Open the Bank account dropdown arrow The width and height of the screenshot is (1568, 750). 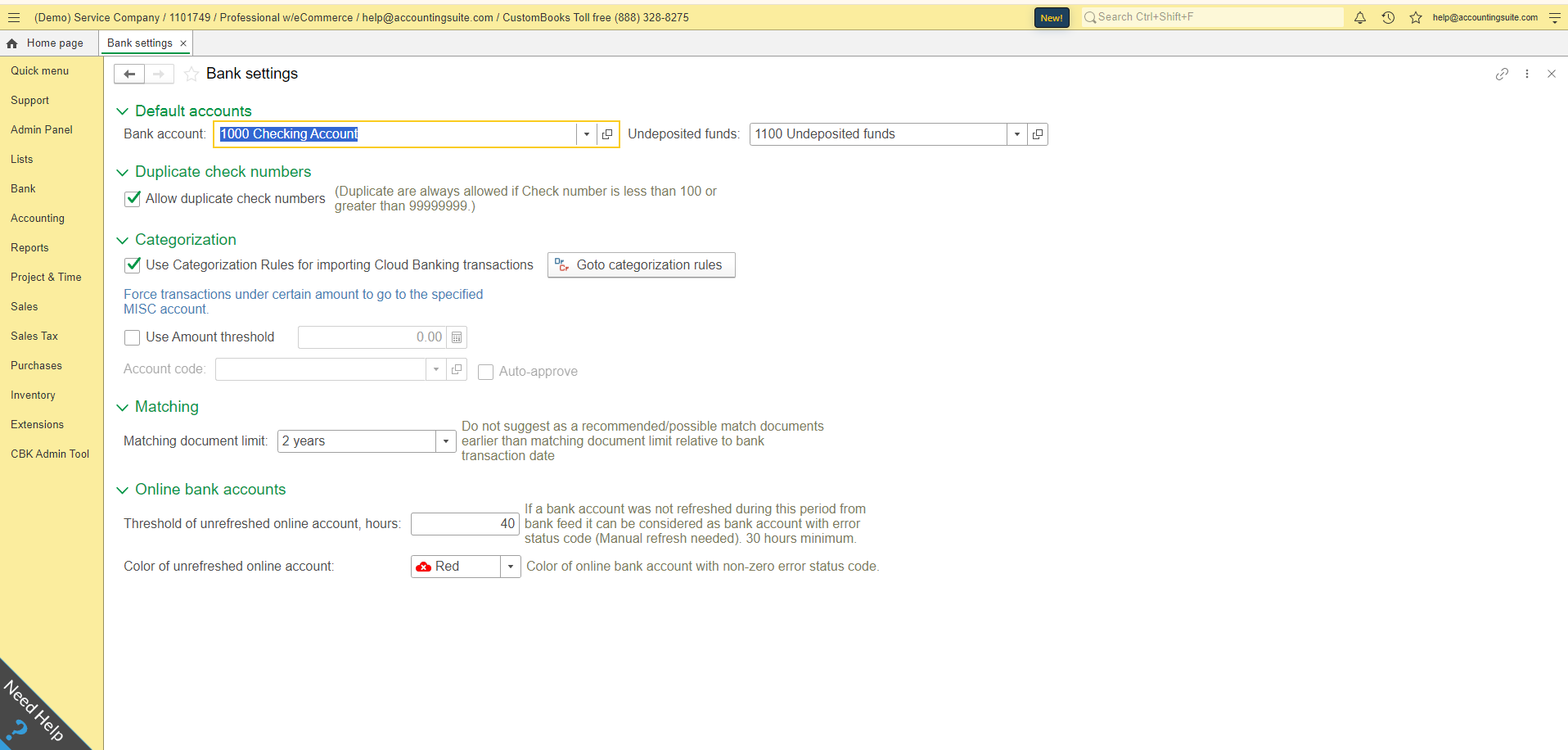pos(587,134)
